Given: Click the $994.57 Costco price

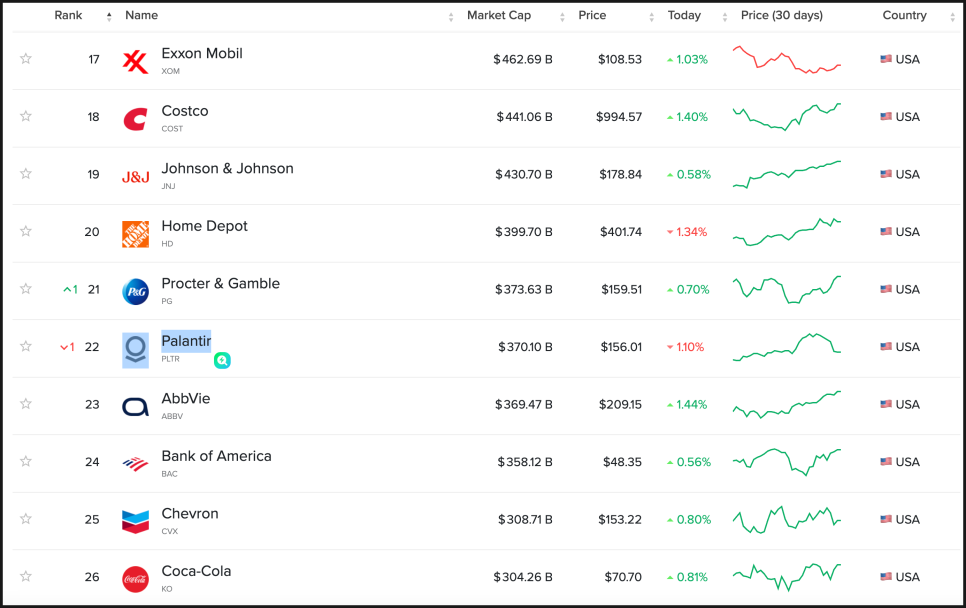Looking at the screenshot, I should click(x=619, y=116).
